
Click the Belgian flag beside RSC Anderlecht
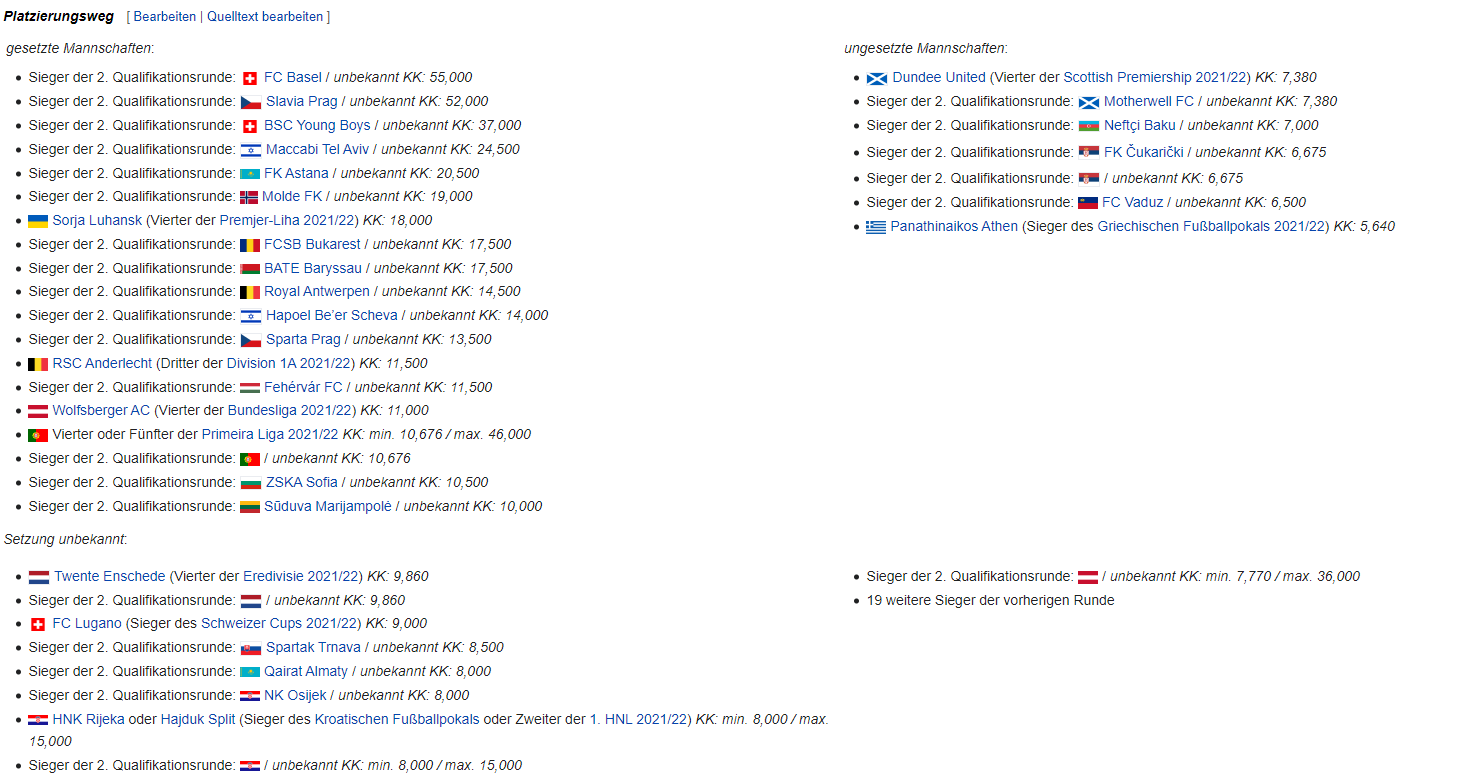[38, 364]
